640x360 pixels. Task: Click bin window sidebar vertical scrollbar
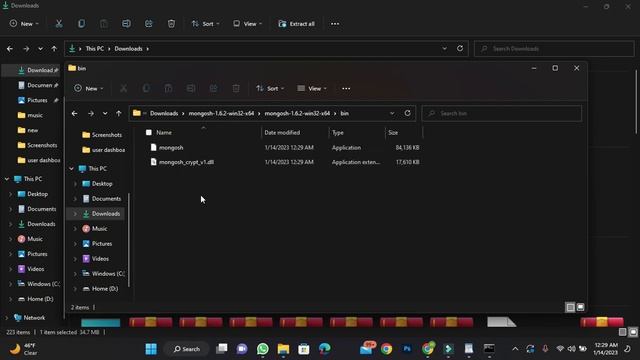pos(129,239)
